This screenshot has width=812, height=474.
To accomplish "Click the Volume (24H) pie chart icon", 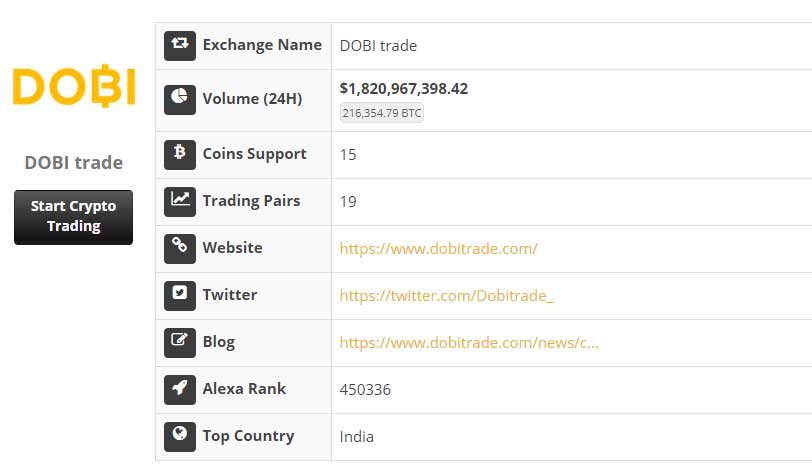I will tap(180, 99).
